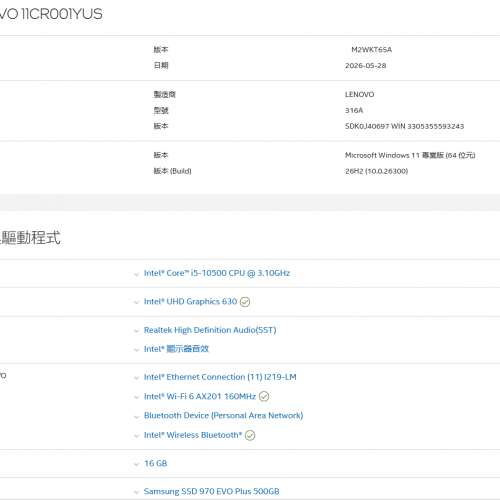Open Intel 顯示器音效 link
The height and width of the screenshot is (500, 500).
coord(176,349)
